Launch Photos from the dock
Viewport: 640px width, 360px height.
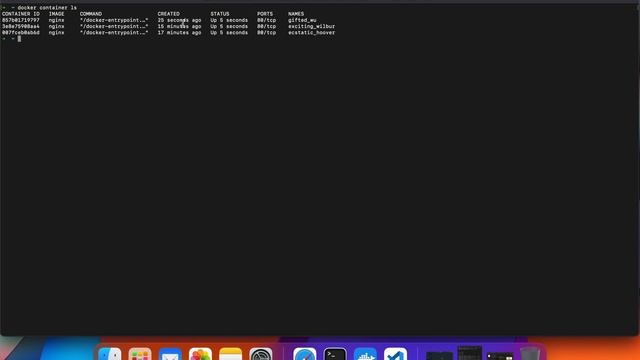(x=200, y=354)
